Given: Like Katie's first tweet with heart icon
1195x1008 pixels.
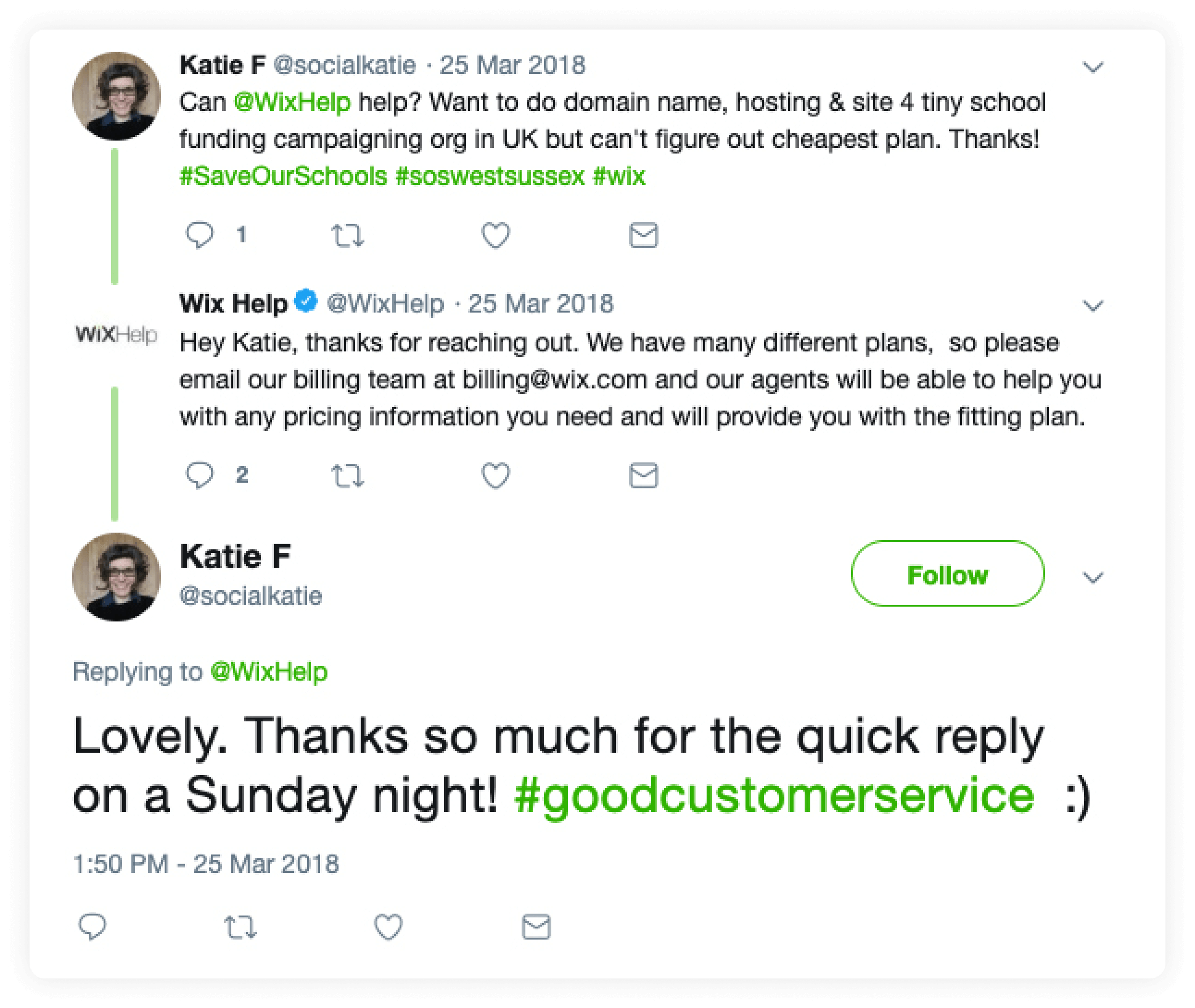Looking at the screenshot, I should [x=496, y=235].
